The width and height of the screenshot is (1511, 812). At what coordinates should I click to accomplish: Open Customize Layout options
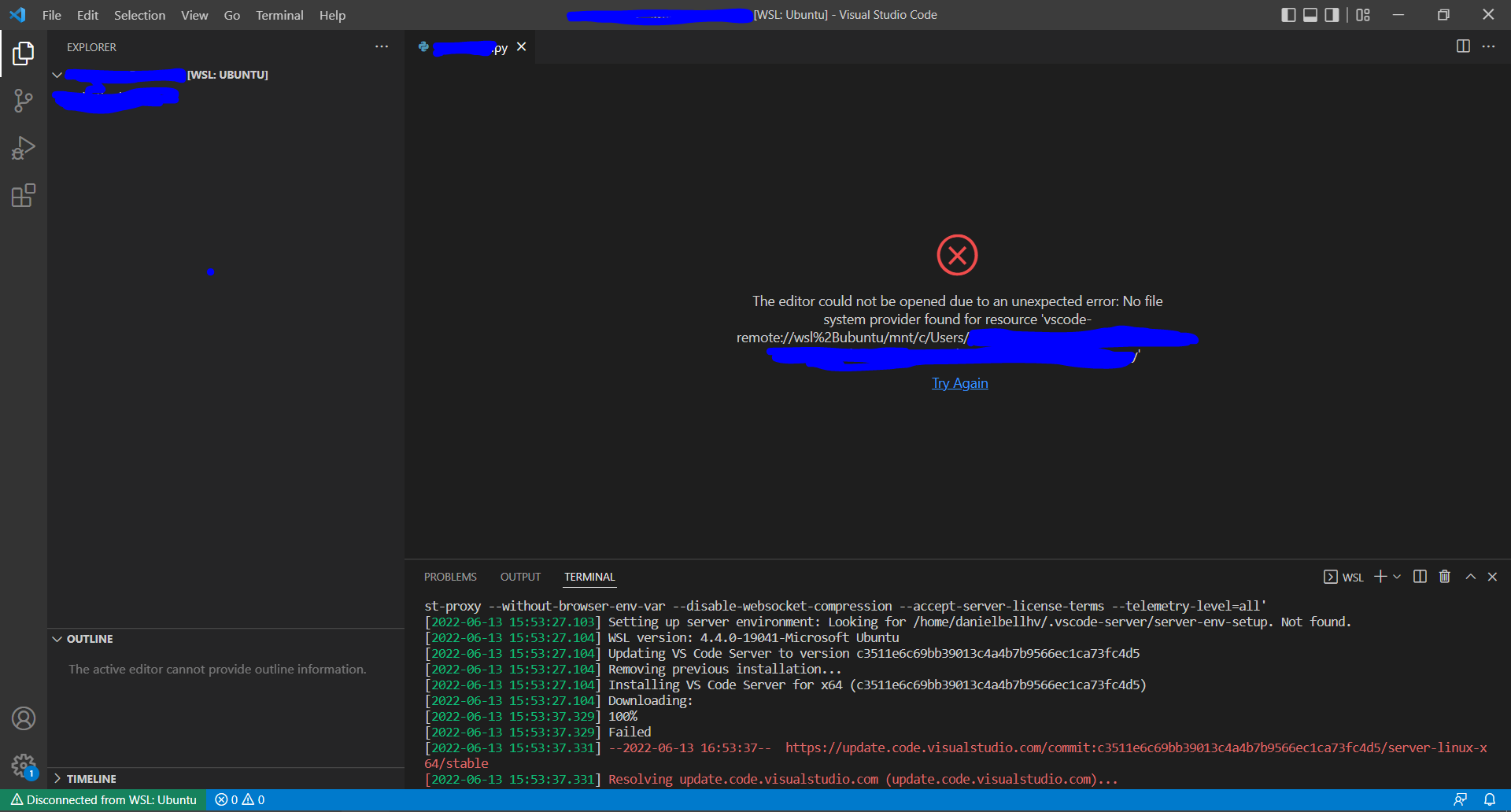tap(1363, 15)
